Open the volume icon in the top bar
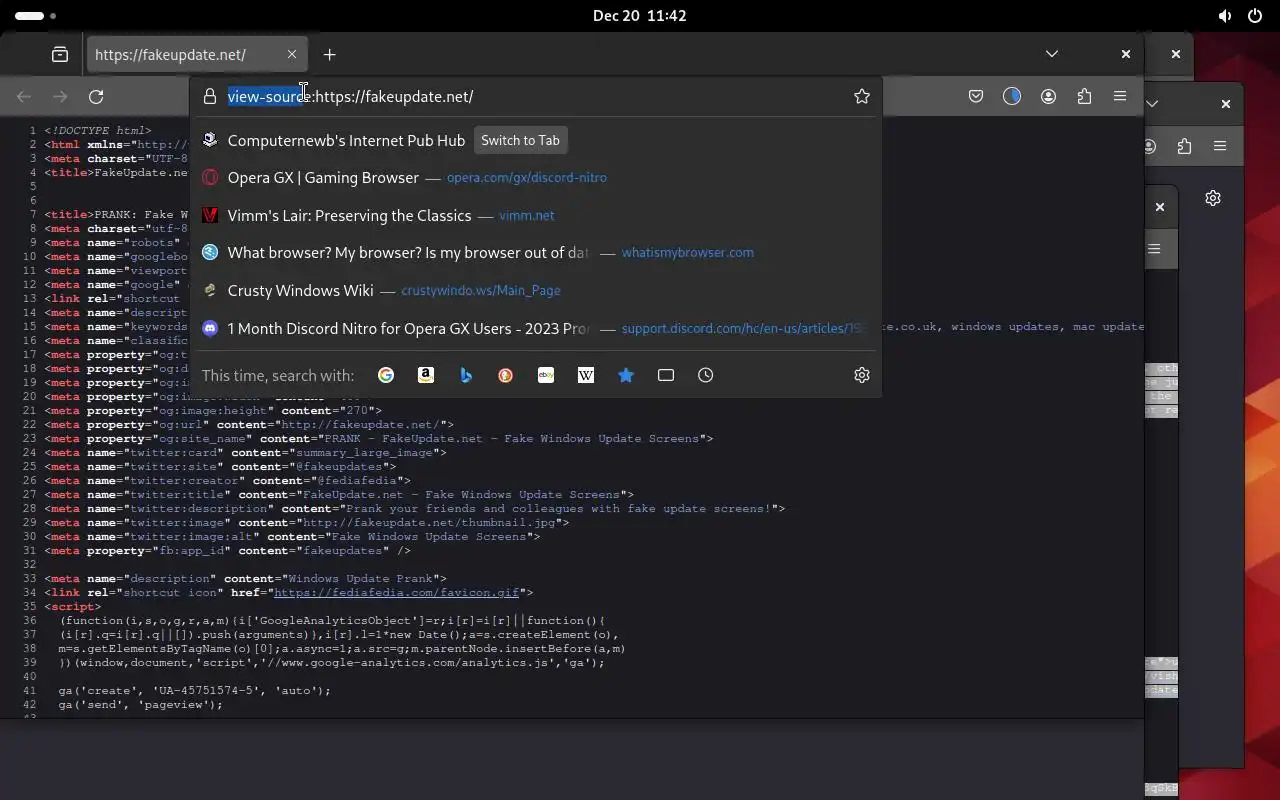Viewport: 1280px width, 800px height. (x=1225, y=16)
